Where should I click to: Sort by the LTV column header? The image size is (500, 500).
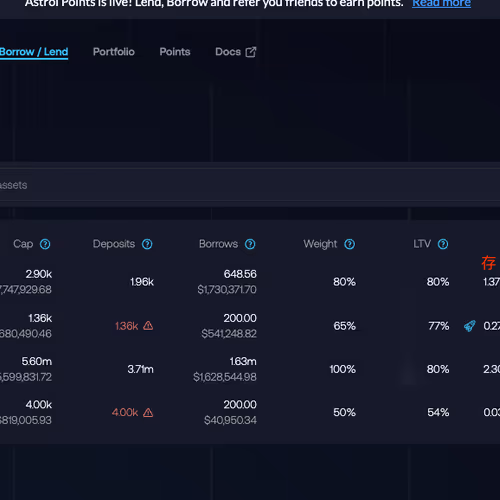click(422, 244)
